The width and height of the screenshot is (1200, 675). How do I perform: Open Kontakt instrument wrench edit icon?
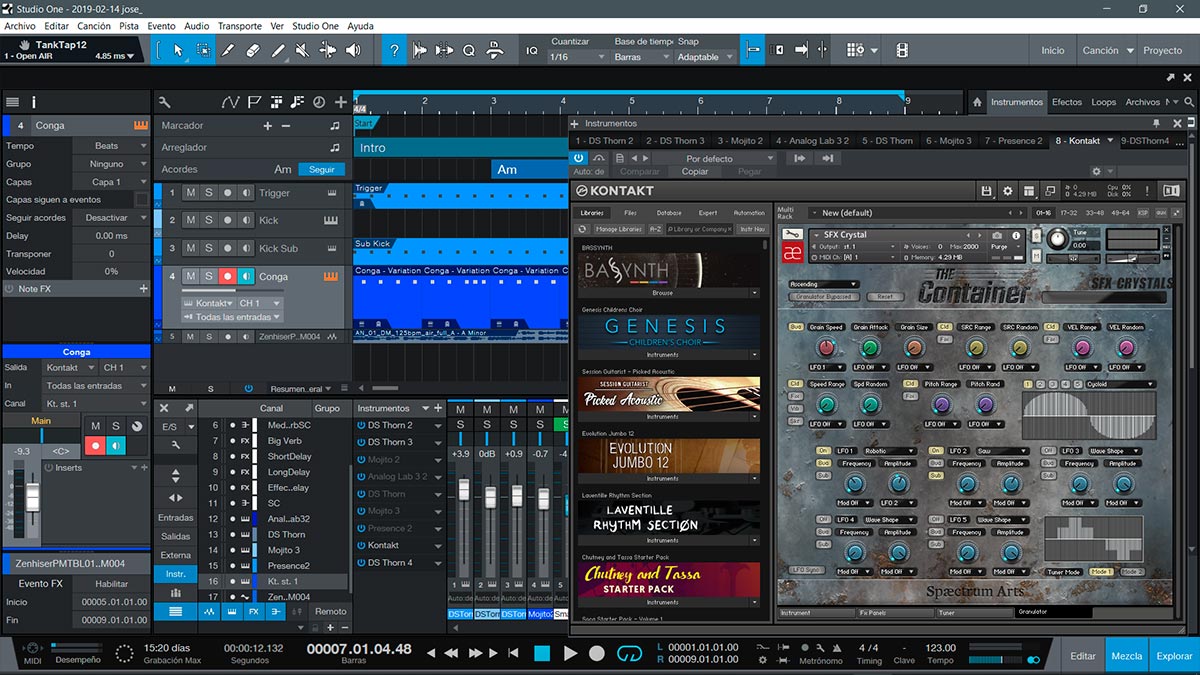point(793,235)
